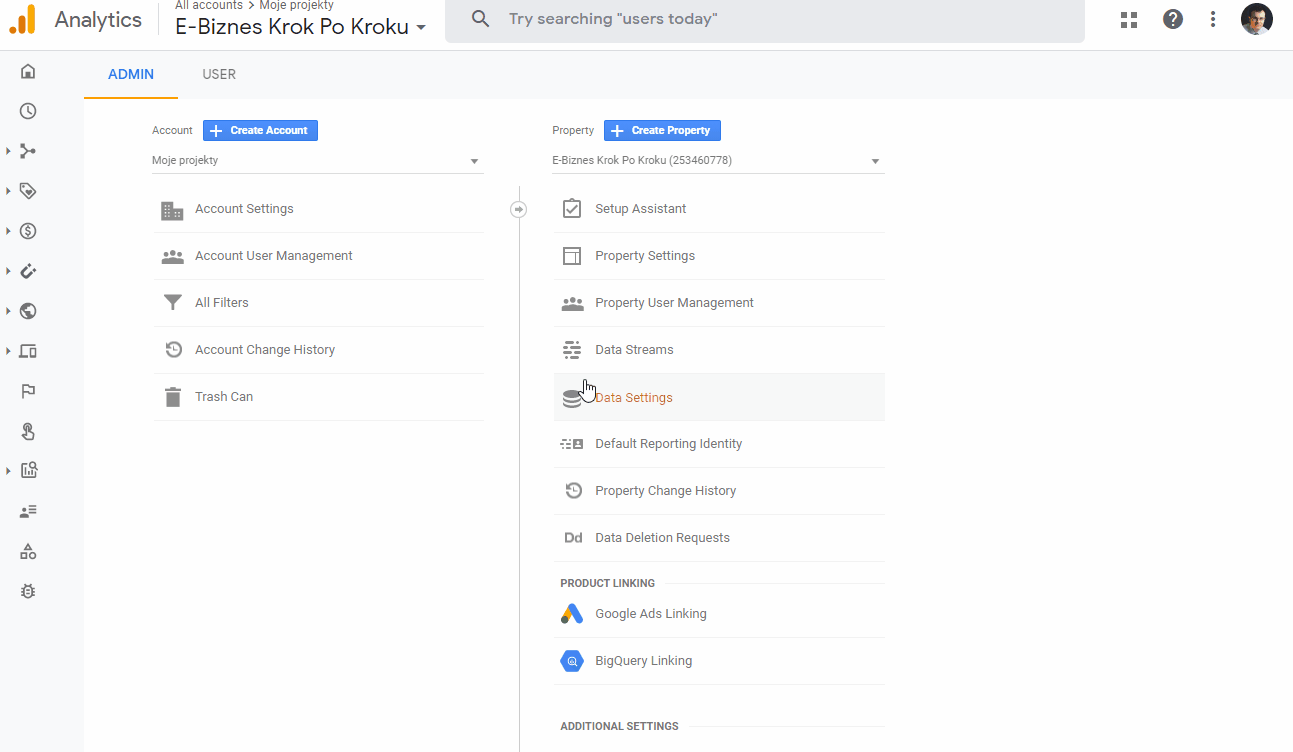Open the user profile avatar
Screen dimensions: 1293x752
tap(1256, 19)
